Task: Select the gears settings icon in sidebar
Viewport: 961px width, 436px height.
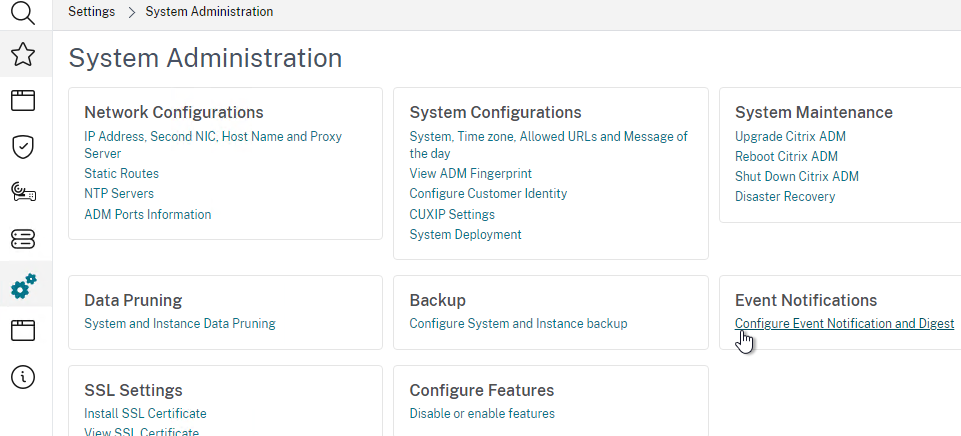Action: click(x=23, y=286)
